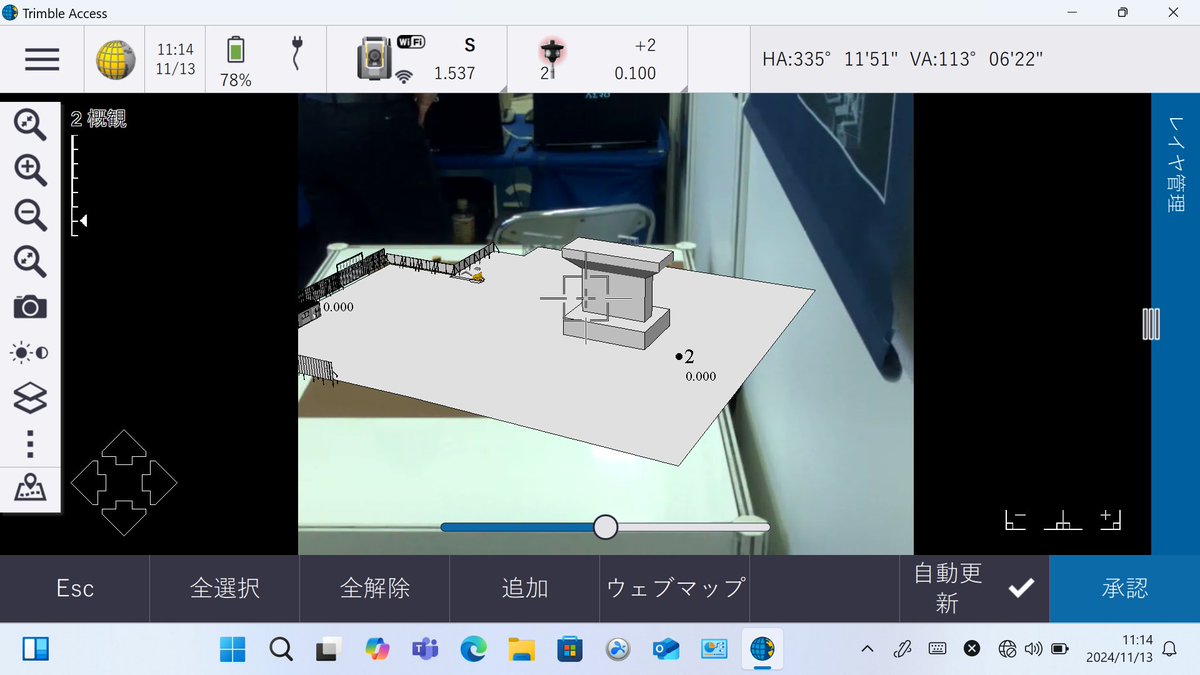Open File Explorer from taskbar

(521, 649)
